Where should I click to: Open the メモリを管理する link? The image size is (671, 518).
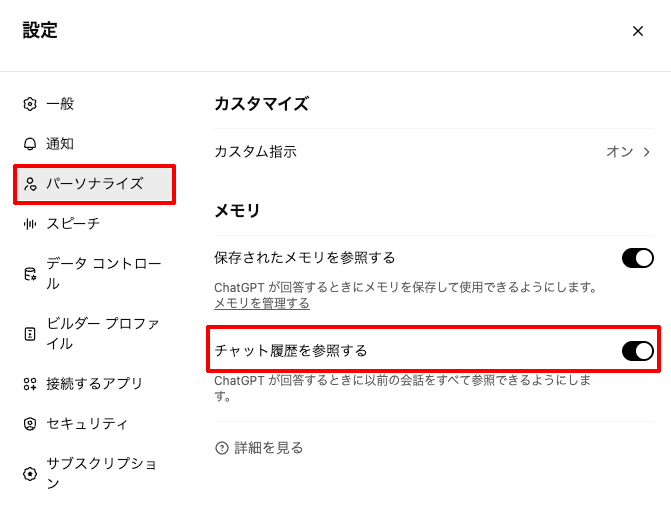[261, 303]
